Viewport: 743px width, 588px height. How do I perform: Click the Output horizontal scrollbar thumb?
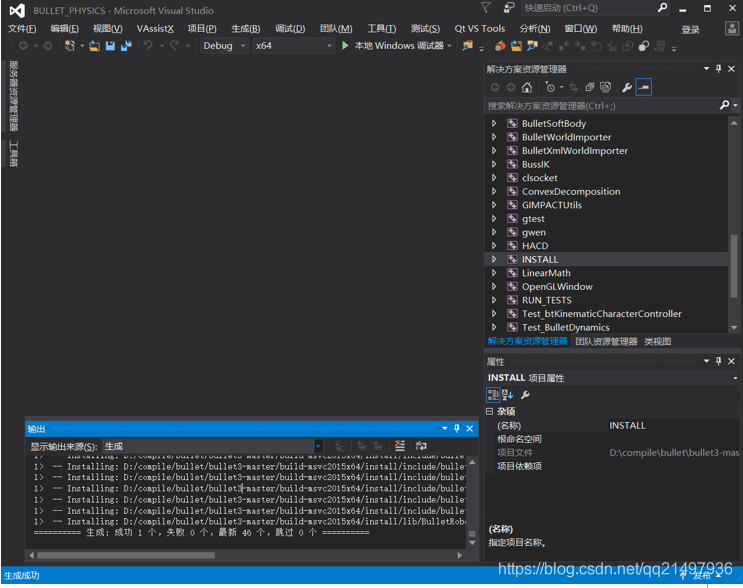point(126,555)
